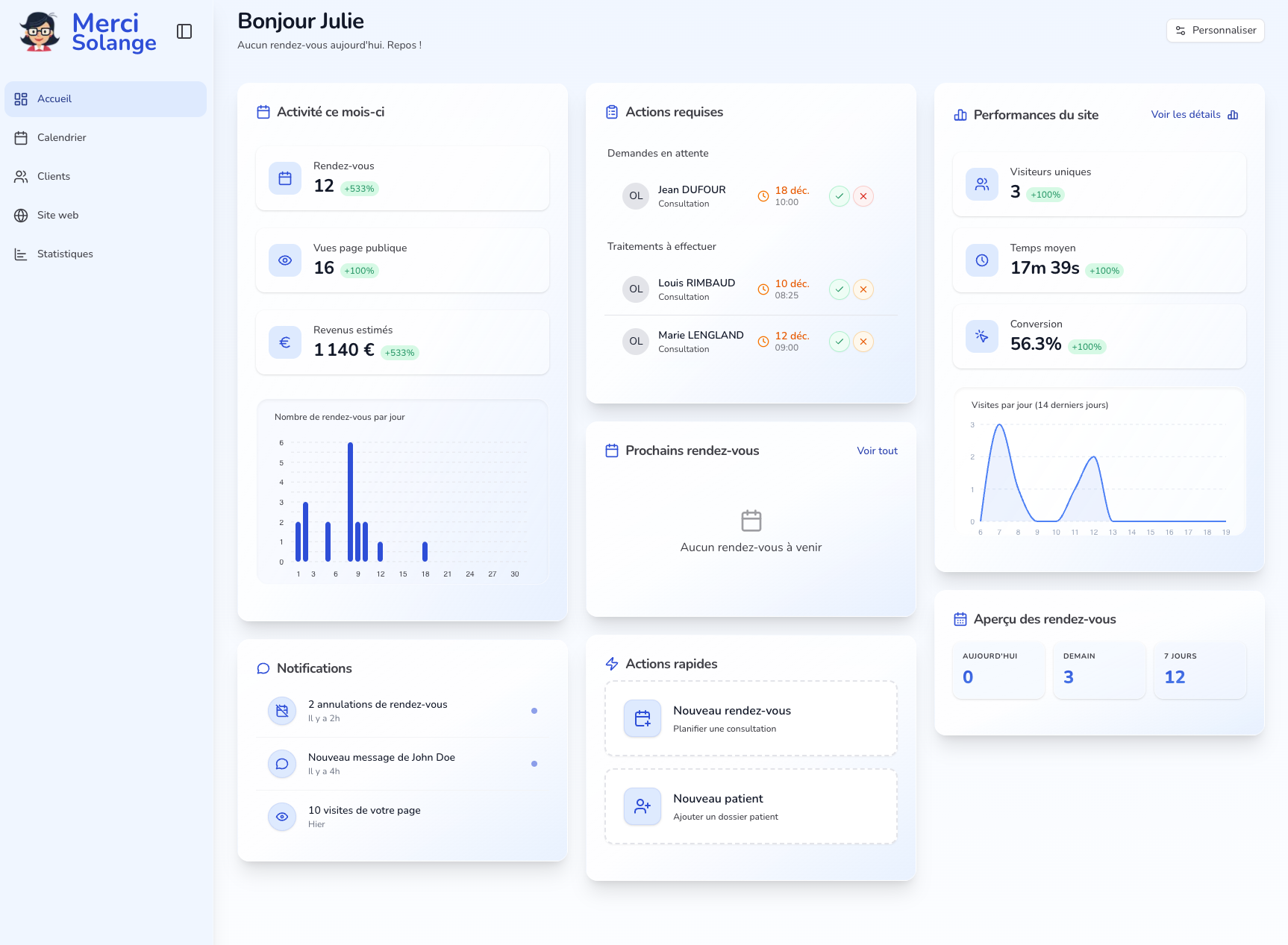Screen dimensions: 1288x945
Task: Go to Clients in the sidebar
Action: coord(54,177)
